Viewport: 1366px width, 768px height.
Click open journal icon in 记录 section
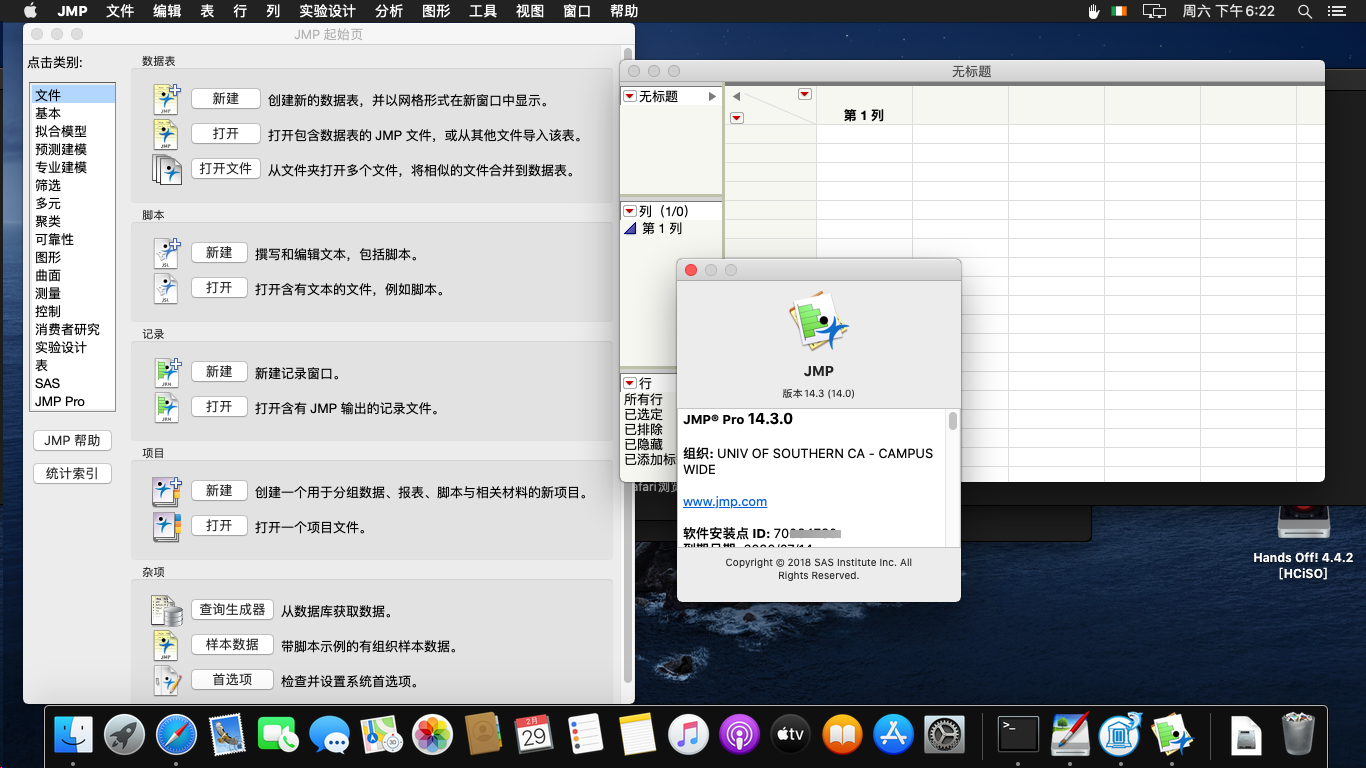coord(166,407)
